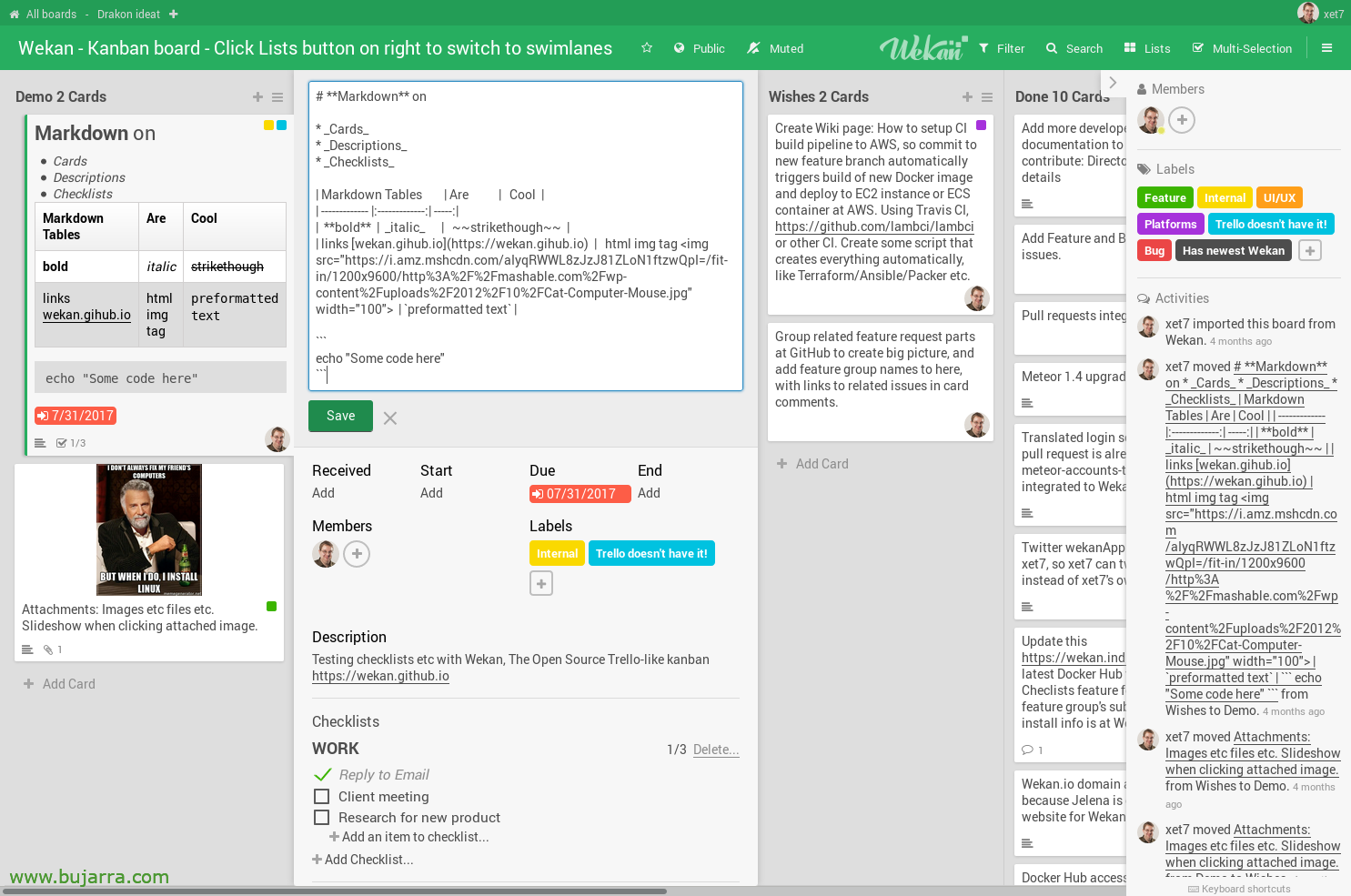This screenshot has width=1351, height=896.
Task: Open xet7 user avatar menu
Action: [1308, 13]
